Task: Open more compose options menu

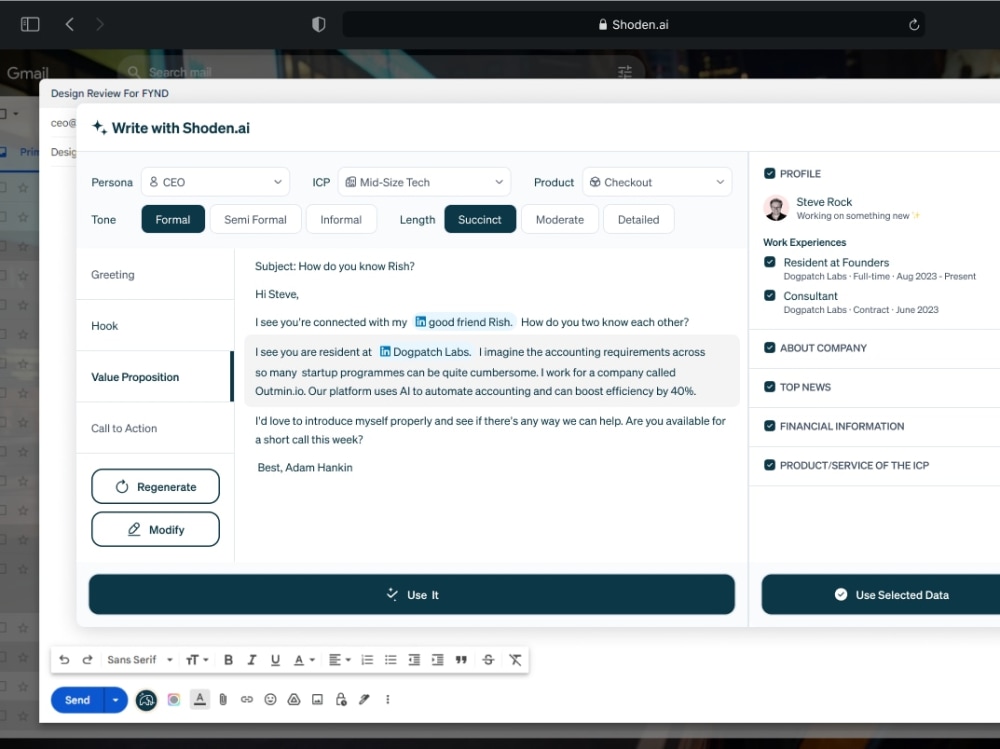Action: (x=388, y=700)
